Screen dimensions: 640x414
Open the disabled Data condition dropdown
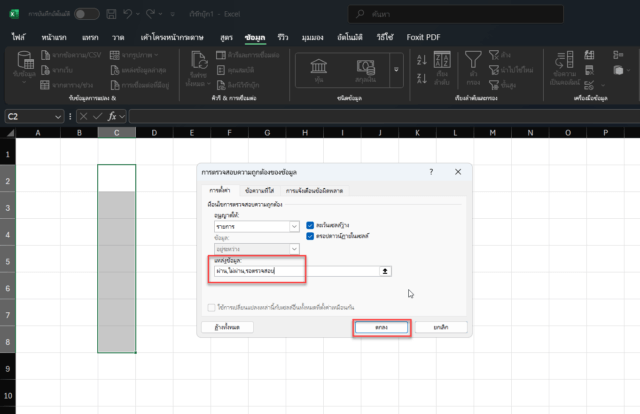[294, 249]
